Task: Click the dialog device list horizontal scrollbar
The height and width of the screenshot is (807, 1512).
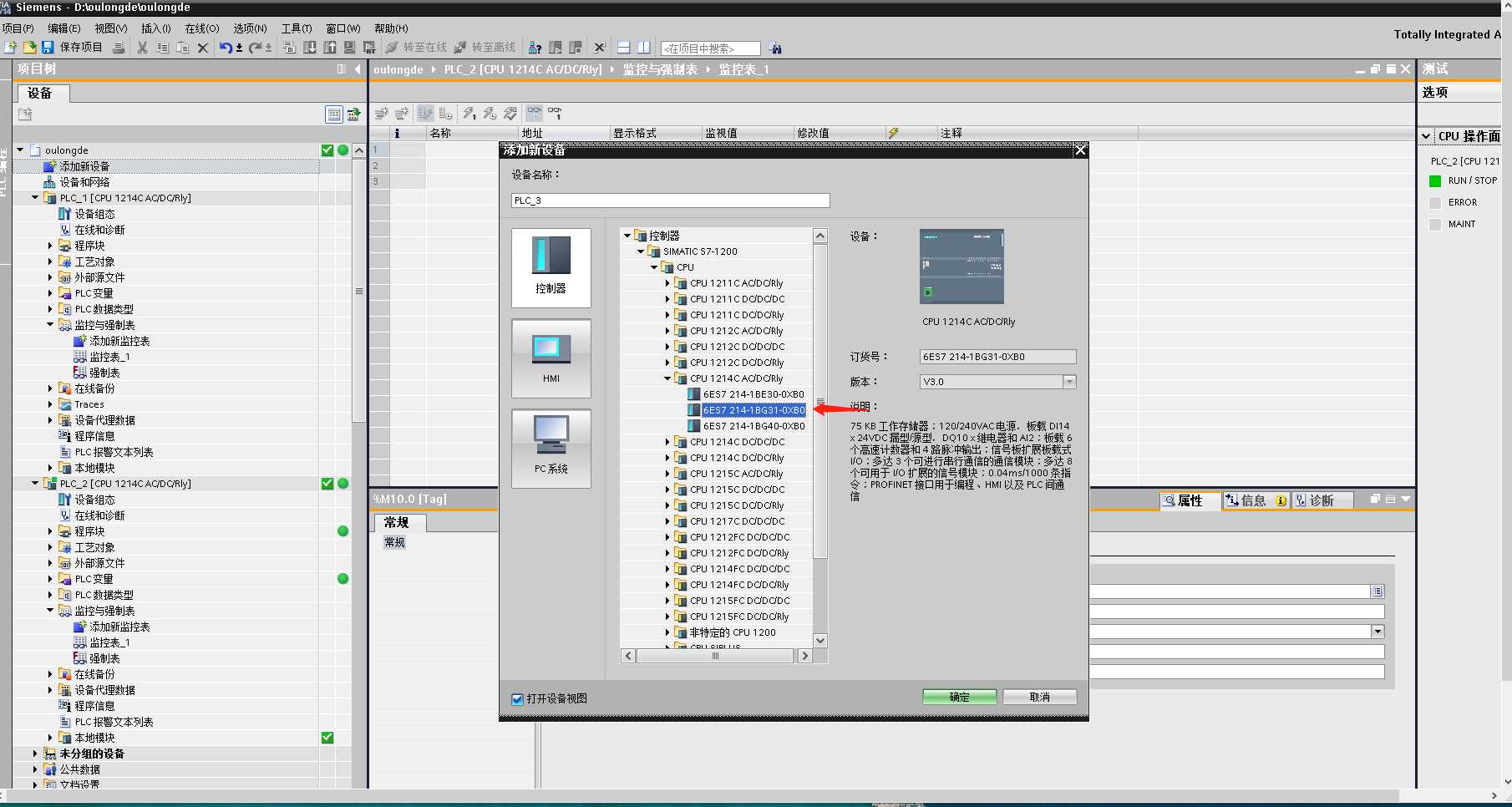Action: 715,656
